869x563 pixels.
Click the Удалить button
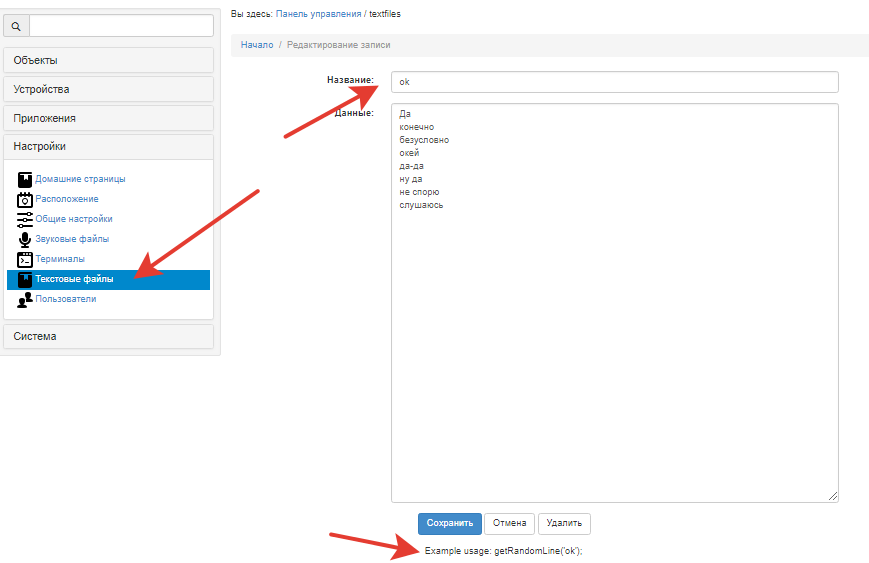pyautogui.click(x=564, y=524)
